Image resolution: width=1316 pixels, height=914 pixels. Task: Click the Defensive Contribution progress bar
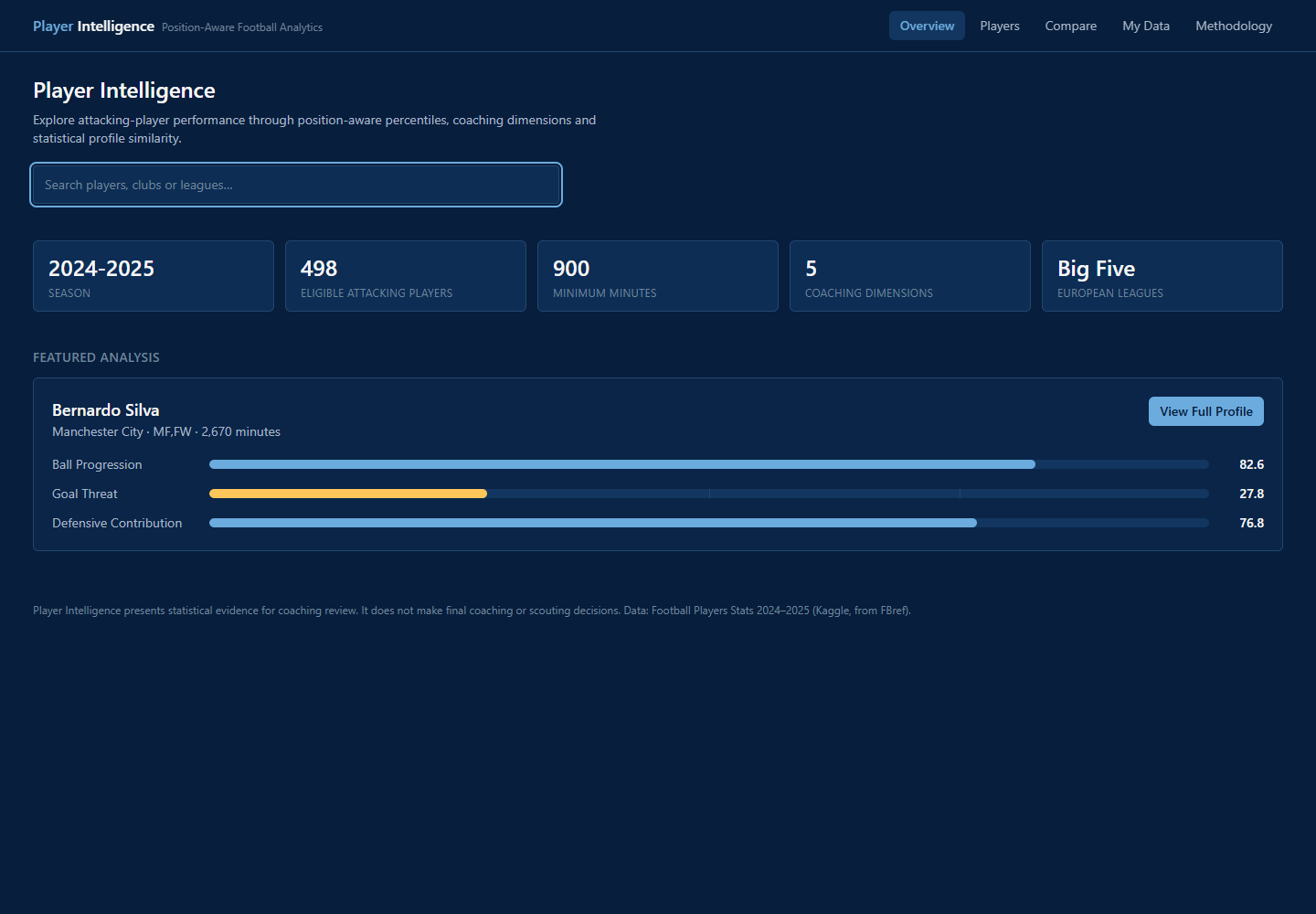[709, 523]
